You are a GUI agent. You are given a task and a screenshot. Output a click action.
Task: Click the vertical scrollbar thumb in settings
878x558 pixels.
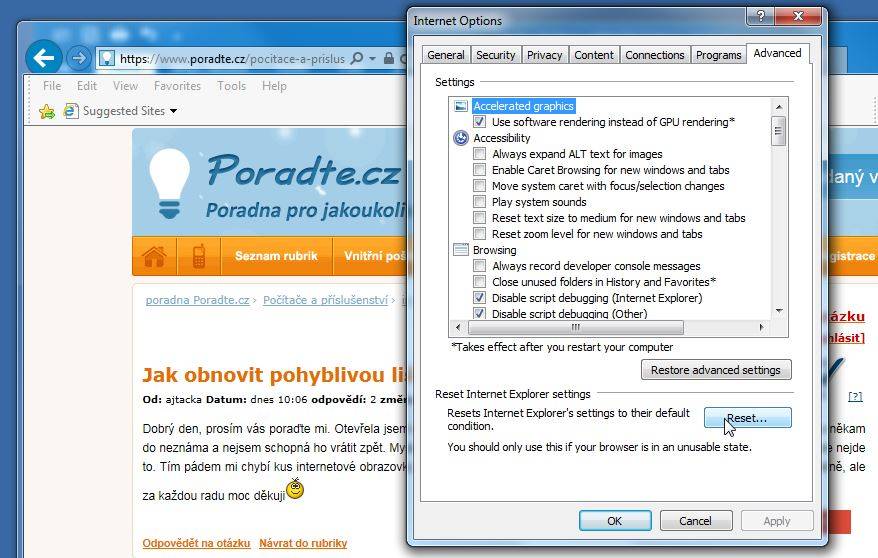(x=778, y=130)
